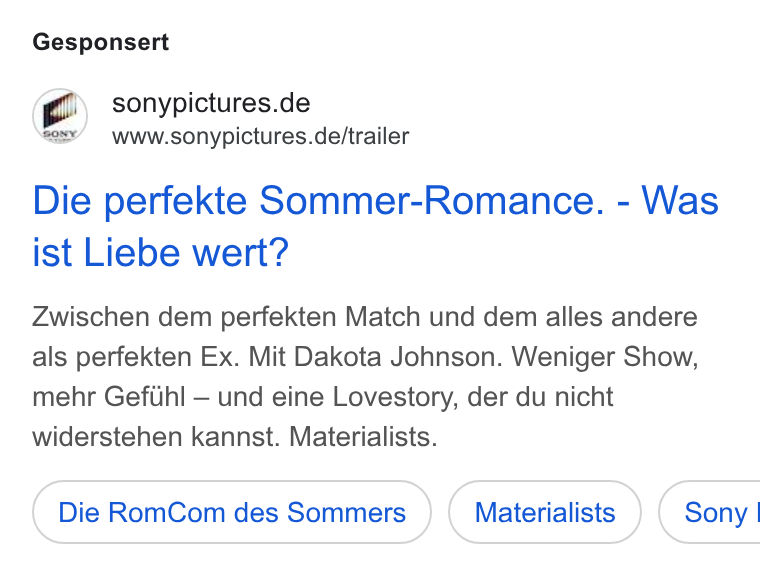Image resolution: width=760 pixels, height=576 pixels.
Task: Click the 'ist Liebe wert?' headline line
Action: [160, 253]
